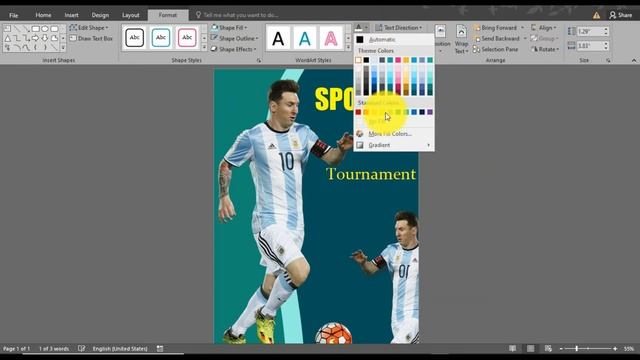
Task: Click the proofing icon in status bar
Action: [x=82, y=349]
